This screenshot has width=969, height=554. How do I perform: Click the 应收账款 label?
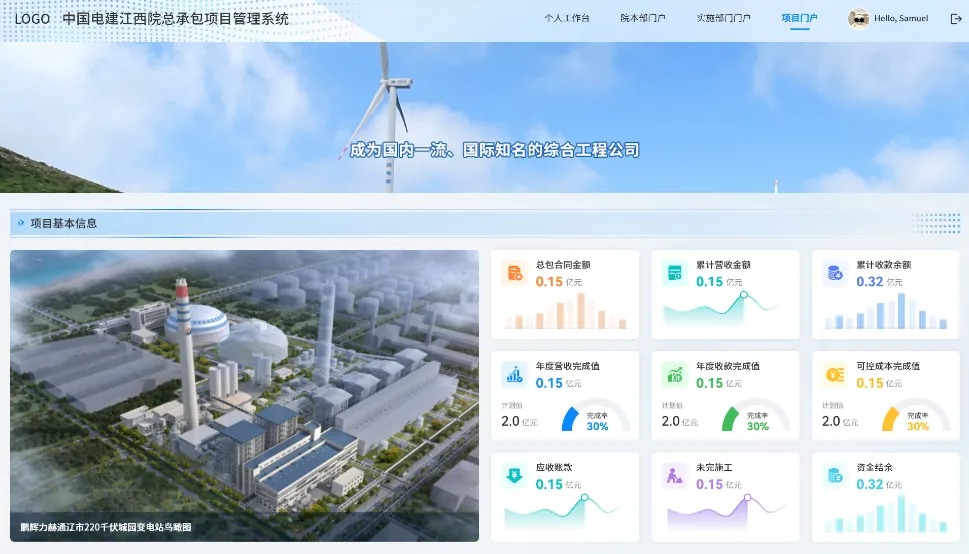coord(554,467)
